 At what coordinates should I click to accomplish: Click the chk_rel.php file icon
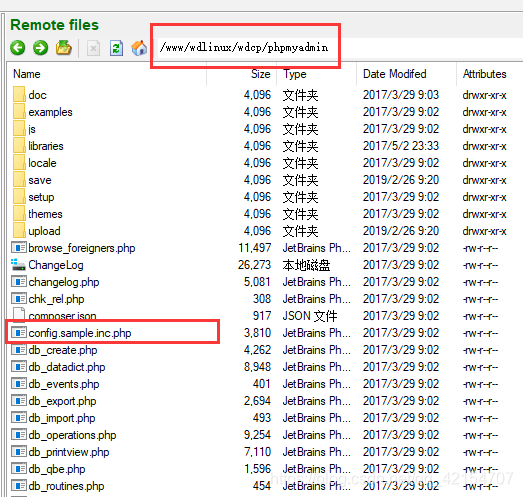19,299
